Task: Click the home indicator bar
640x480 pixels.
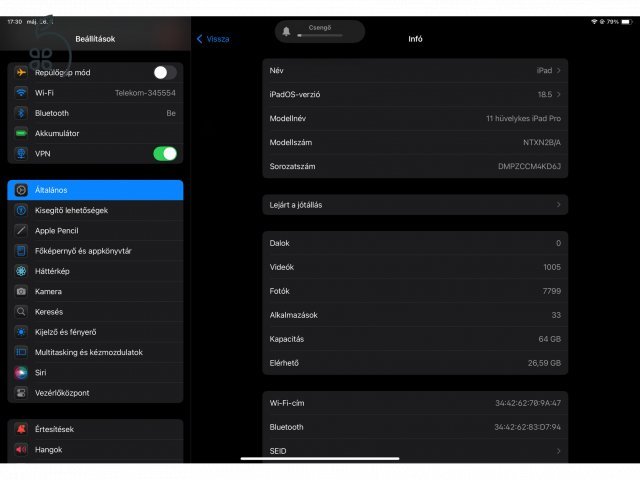Action: coord(320,458)
